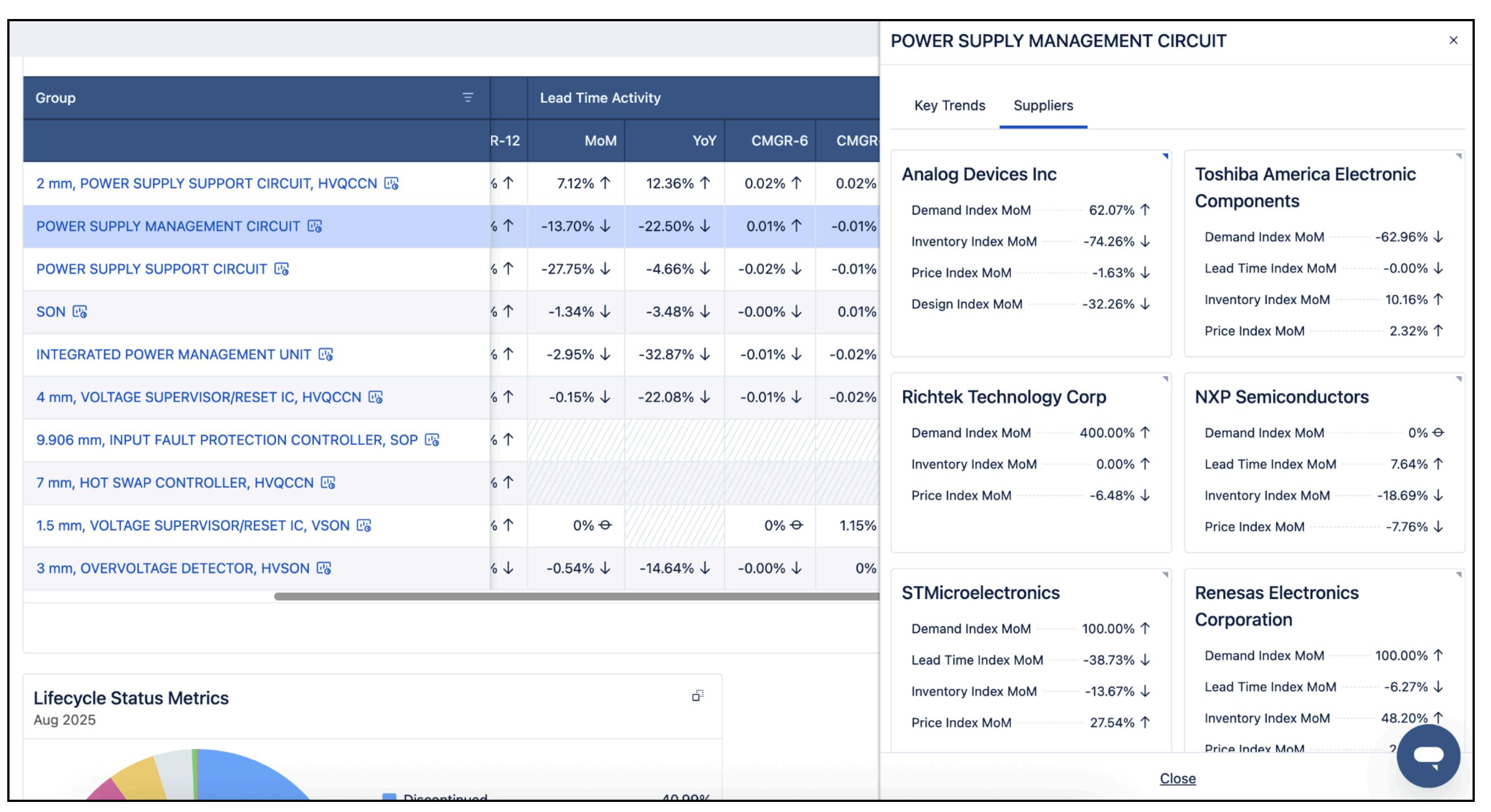
Task: Open the chat support bubble
Action: [1428, 756]
